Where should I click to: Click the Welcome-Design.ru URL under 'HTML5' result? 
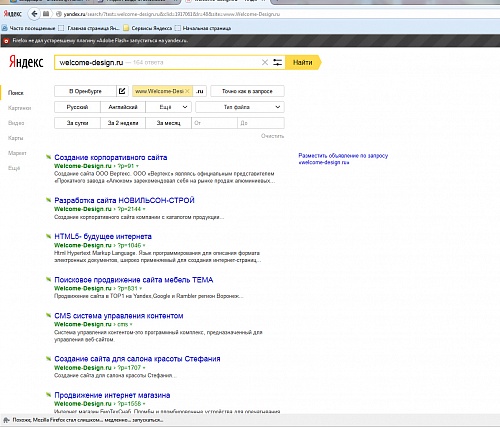coord(83,245)
